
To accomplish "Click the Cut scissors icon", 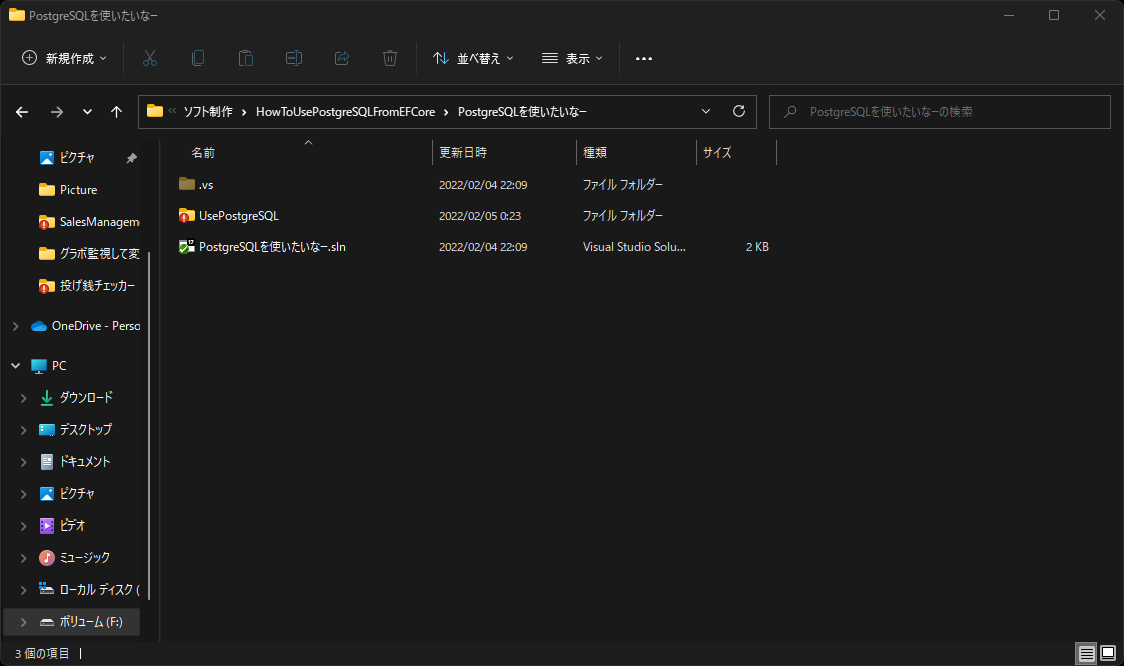I will [x=150, y=58].
